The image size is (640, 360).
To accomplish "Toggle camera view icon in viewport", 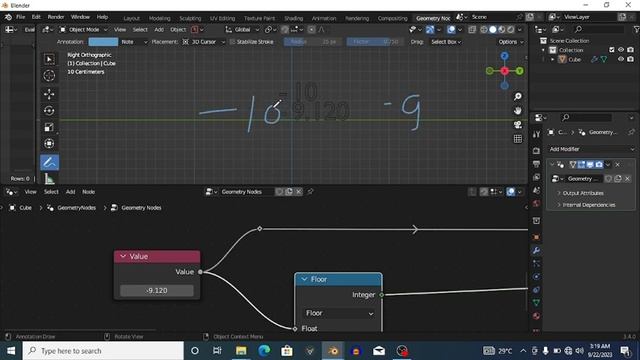I will coord(518,124).
